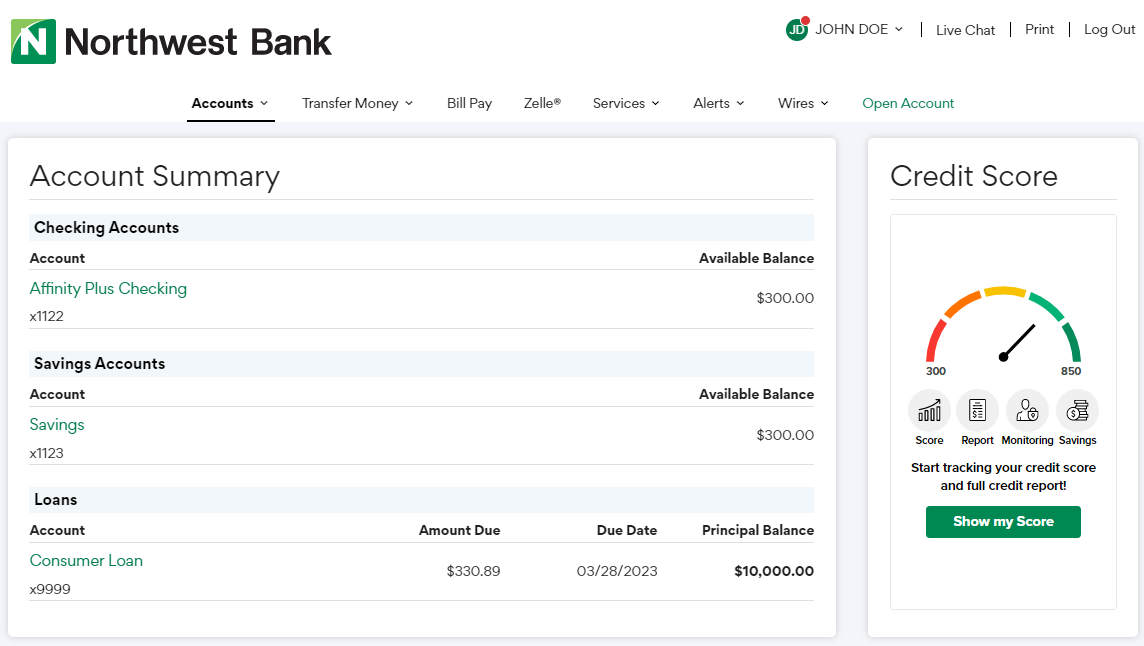Click the credit Report document icon
The image size is (1144, 646).
(x=977, y=411)
